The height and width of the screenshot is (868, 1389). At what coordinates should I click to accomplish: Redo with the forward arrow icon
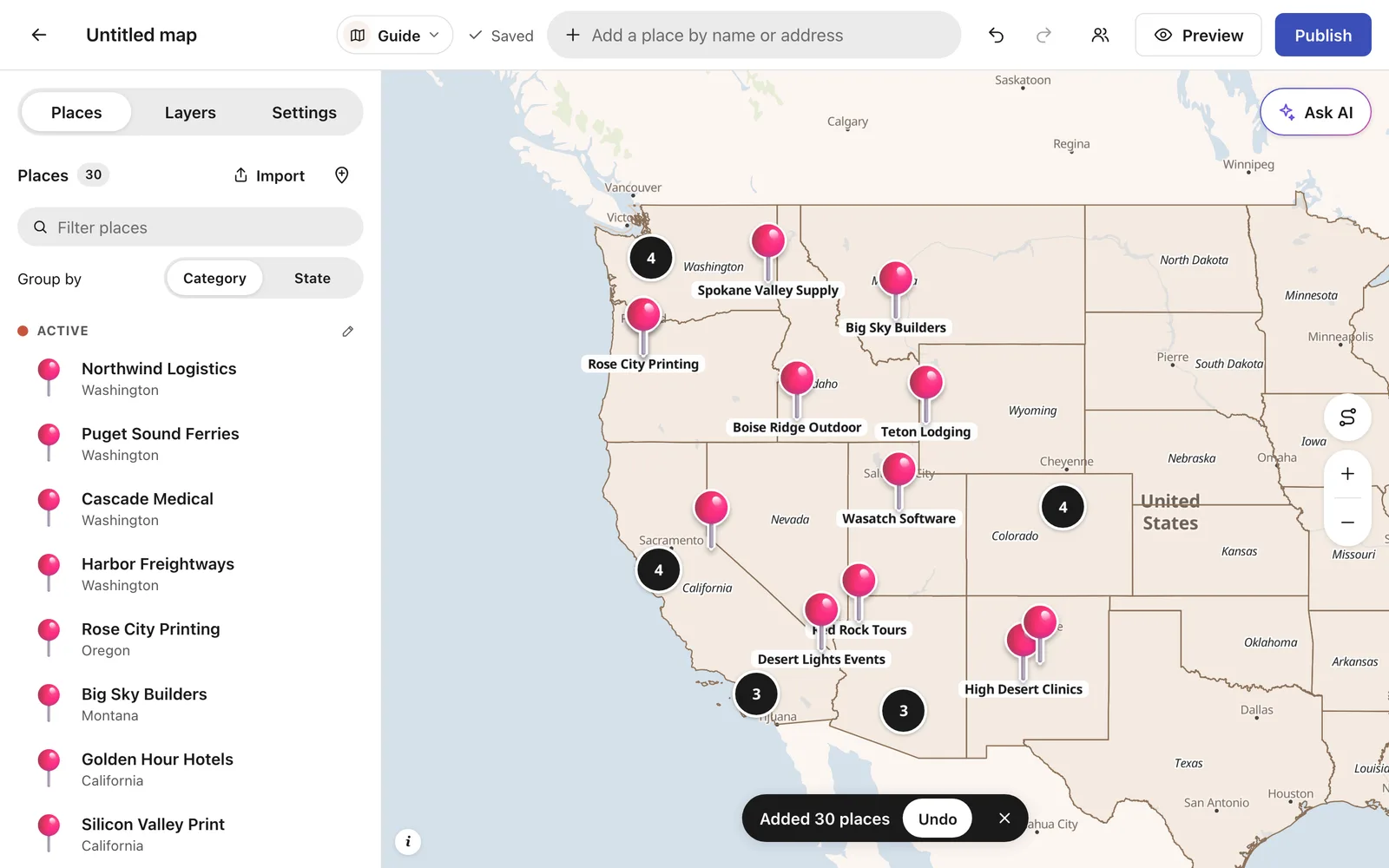point(1043,35)
